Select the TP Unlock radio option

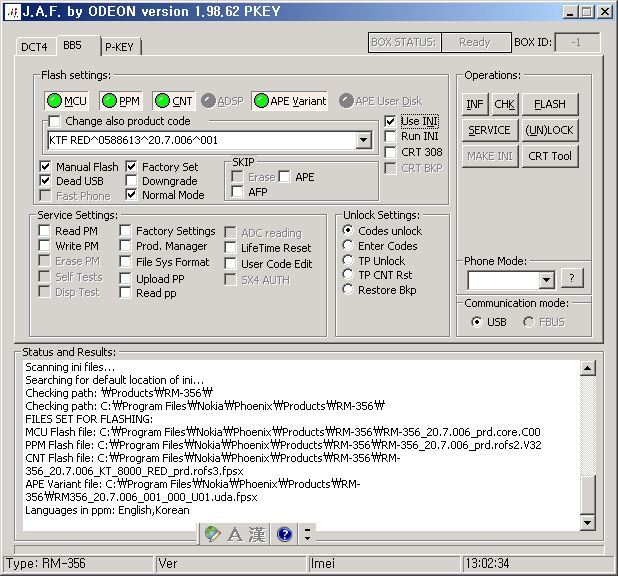pyautogui.click(x=348, y=260)
